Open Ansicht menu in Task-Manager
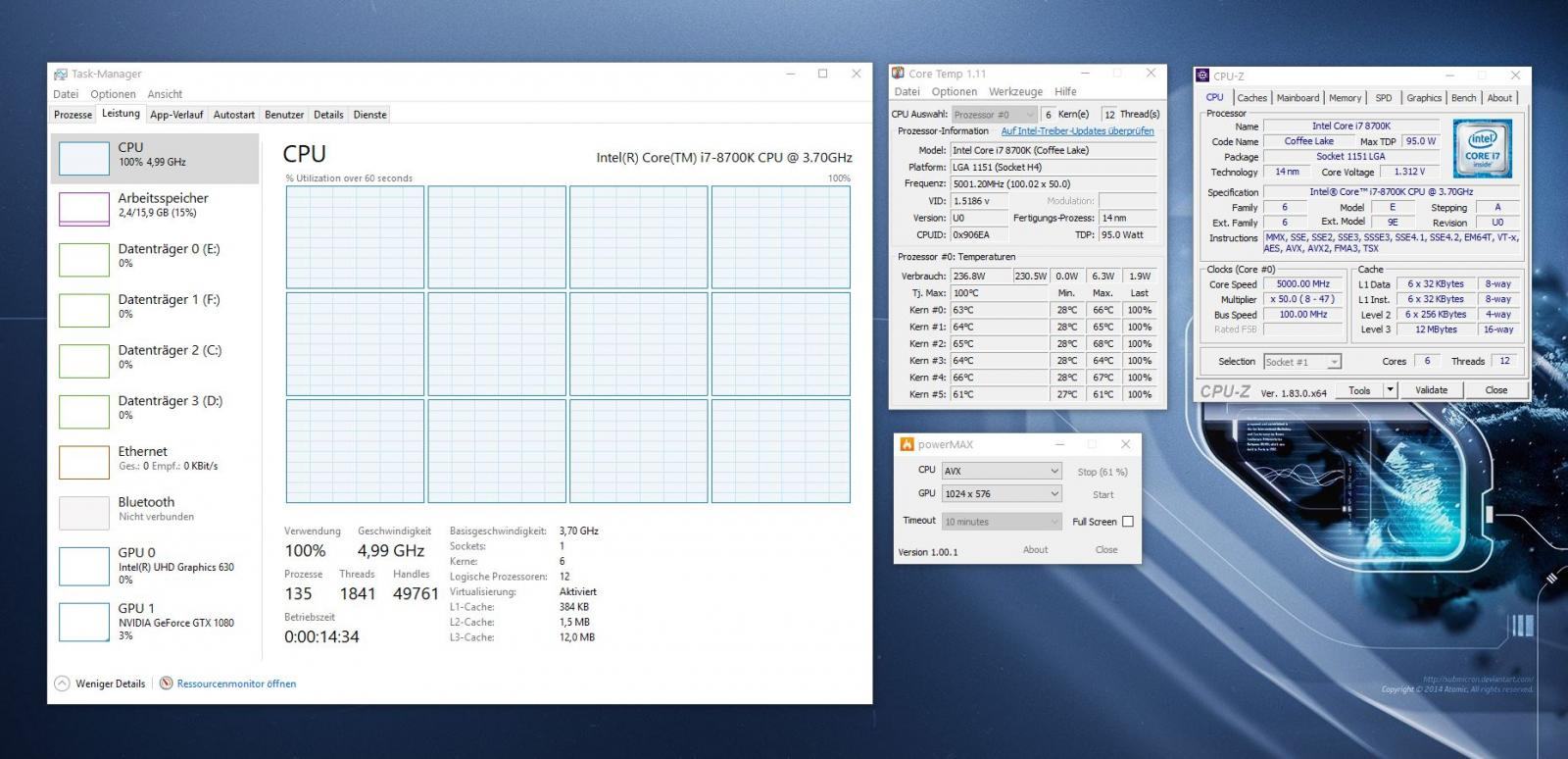The image size is (1568, 759). click(x=165, y=94)
